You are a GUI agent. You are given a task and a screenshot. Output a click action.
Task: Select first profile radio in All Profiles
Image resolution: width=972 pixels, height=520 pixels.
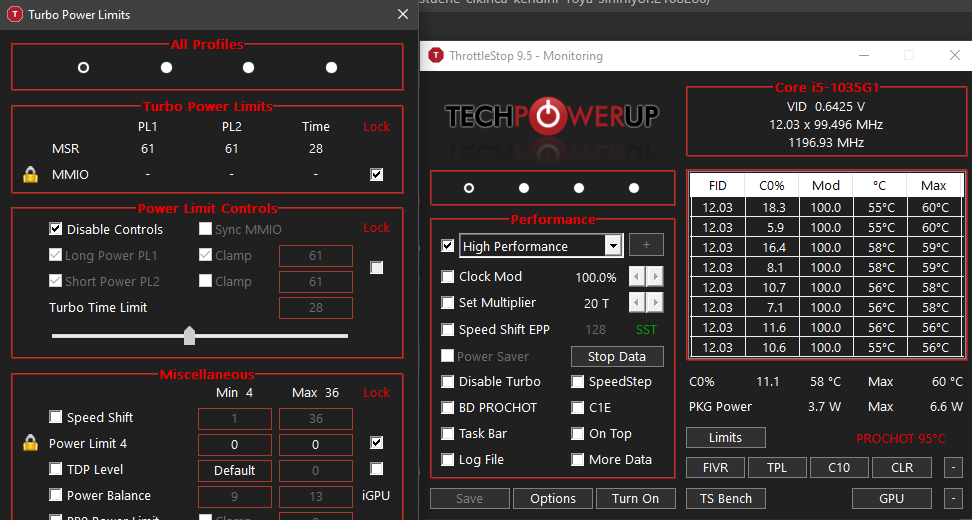[x=83, y=68]
